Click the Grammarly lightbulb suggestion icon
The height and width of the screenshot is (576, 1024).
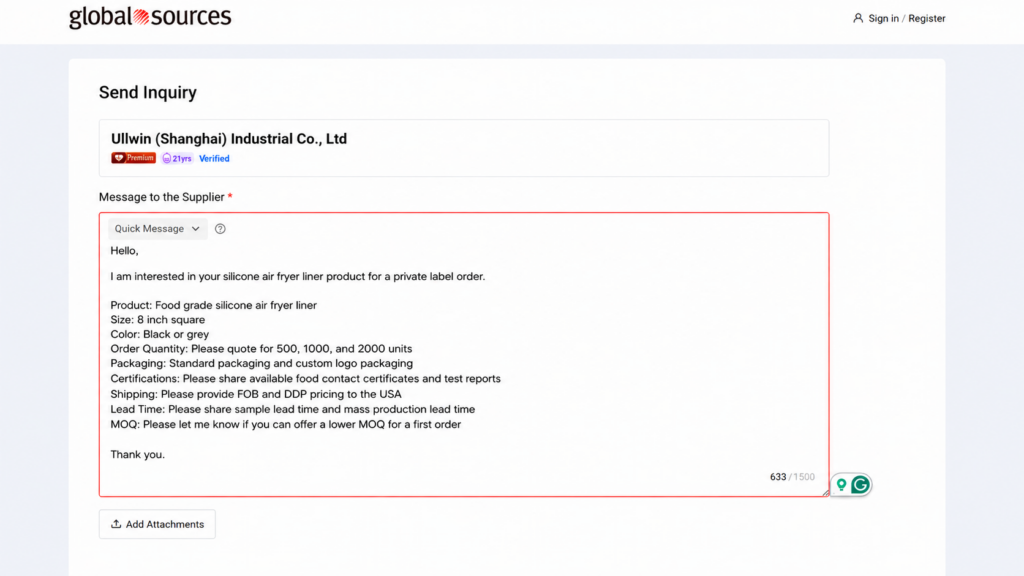pos(841,485)
